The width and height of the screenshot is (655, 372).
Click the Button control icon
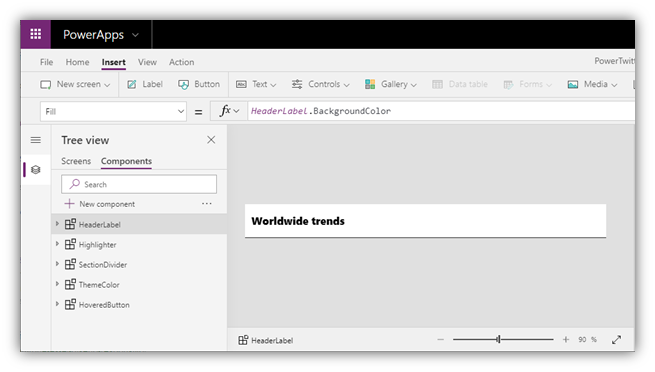tap(183, 85)
